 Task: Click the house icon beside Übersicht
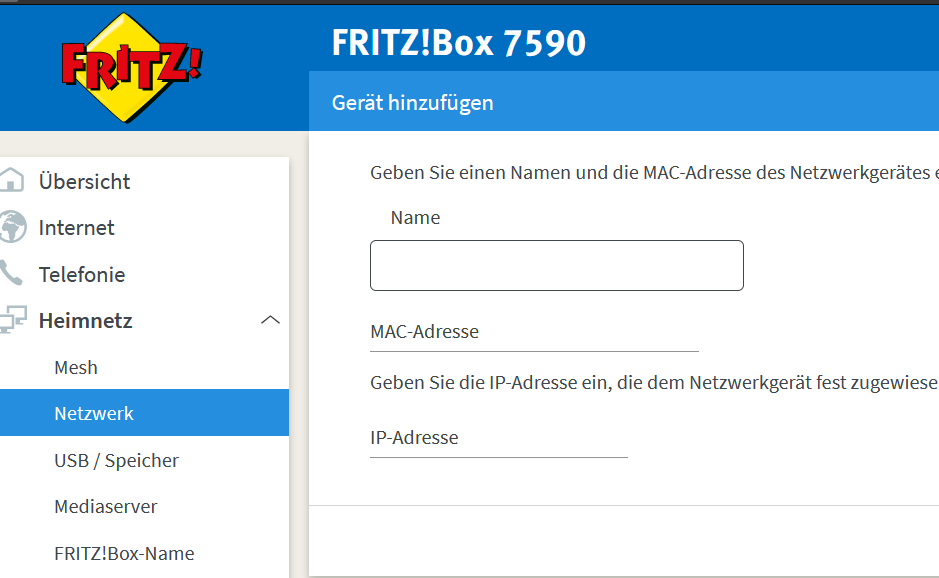(11, 180)
